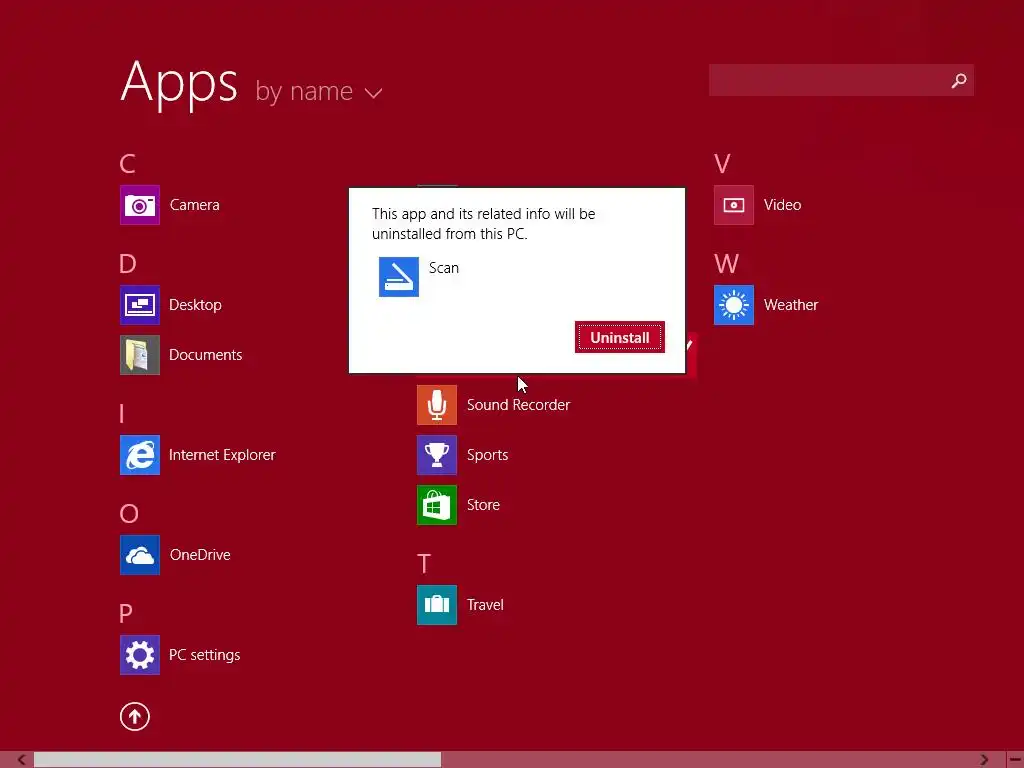1024x768 pixels.
Task: Confirm with the Uninstall button
Action: (x=620, y=337)
